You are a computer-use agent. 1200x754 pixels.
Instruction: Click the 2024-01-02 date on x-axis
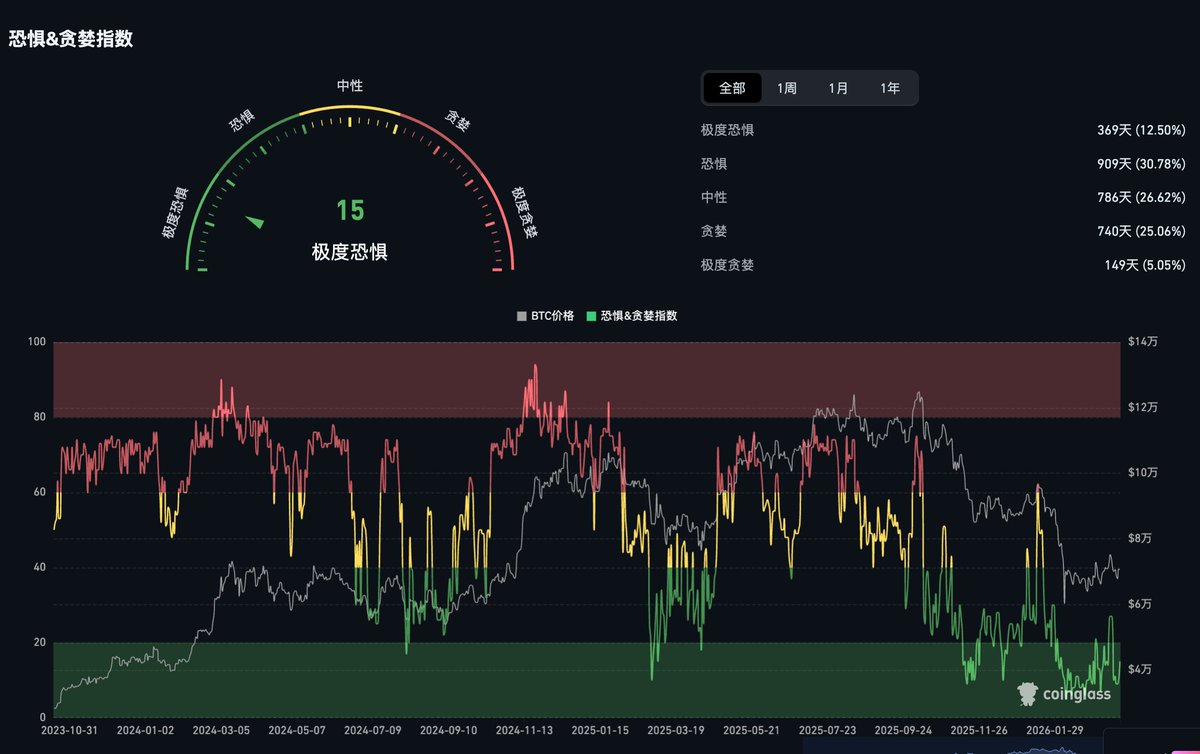[x=145, y=731]
